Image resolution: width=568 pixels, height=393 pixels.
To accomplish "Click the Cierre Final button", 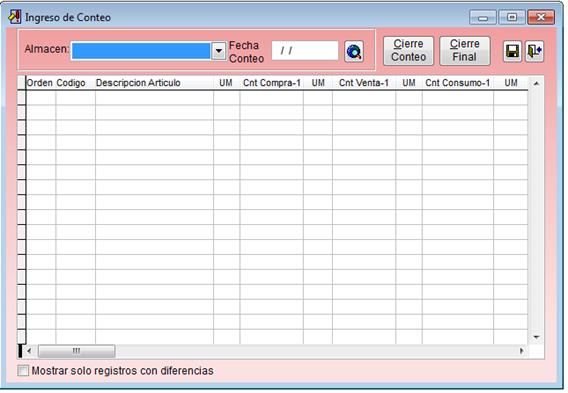I will point(465,51).
